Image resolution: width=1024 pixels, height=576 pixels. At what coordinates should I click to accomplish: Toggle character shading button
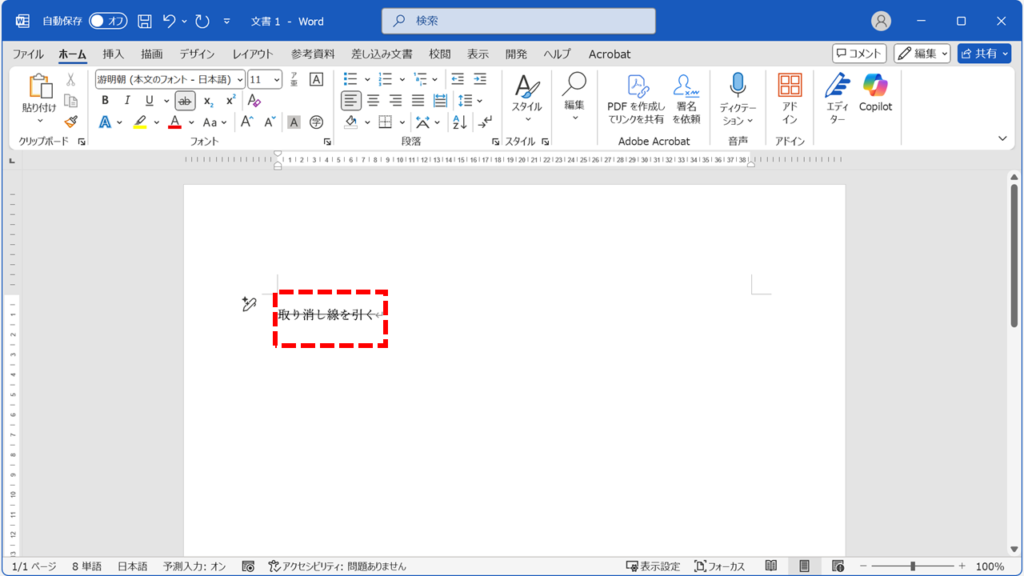pos(294,122)
